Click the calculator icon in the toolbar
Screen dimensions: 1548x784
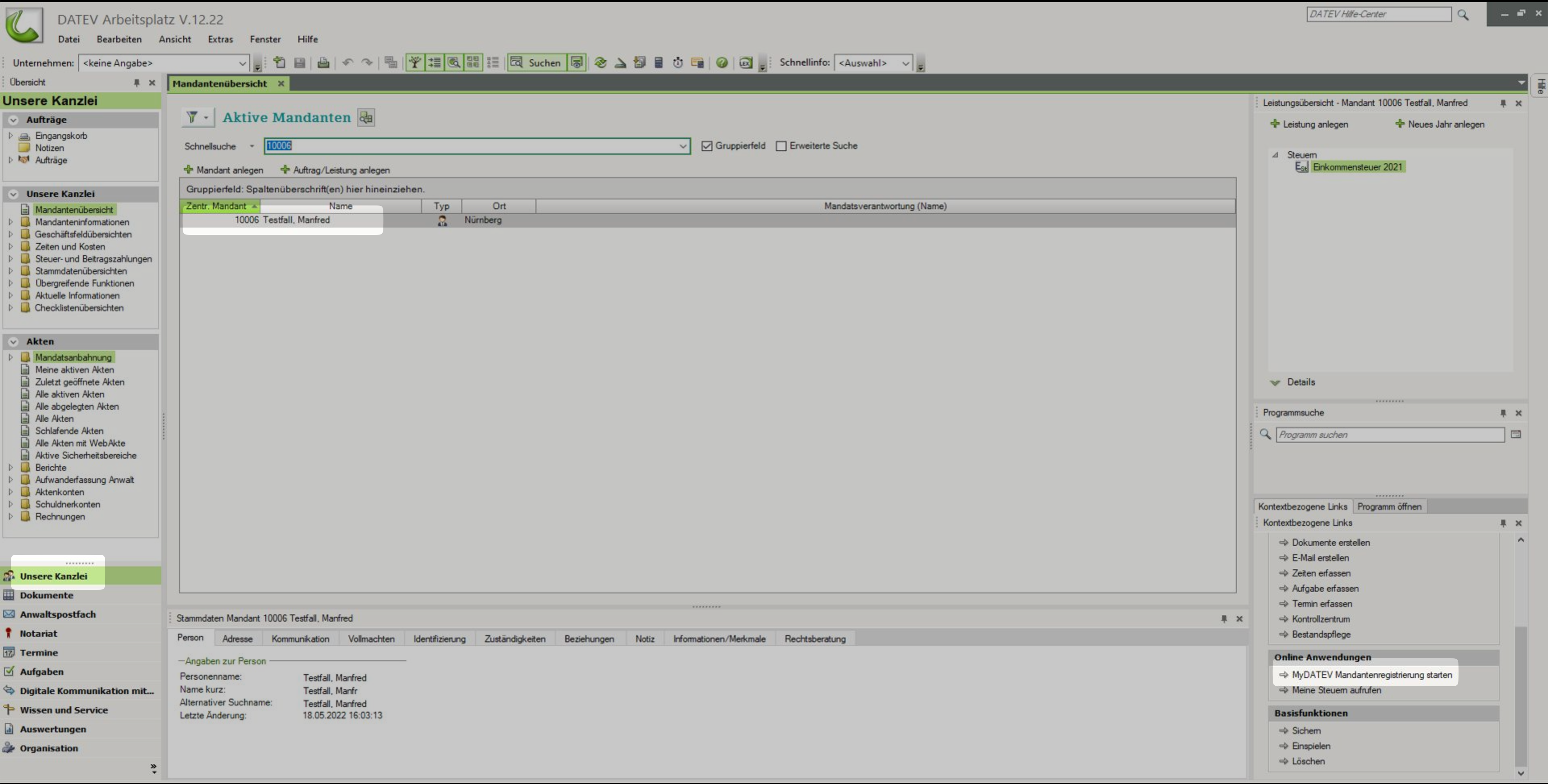click(x=659, y=62)
